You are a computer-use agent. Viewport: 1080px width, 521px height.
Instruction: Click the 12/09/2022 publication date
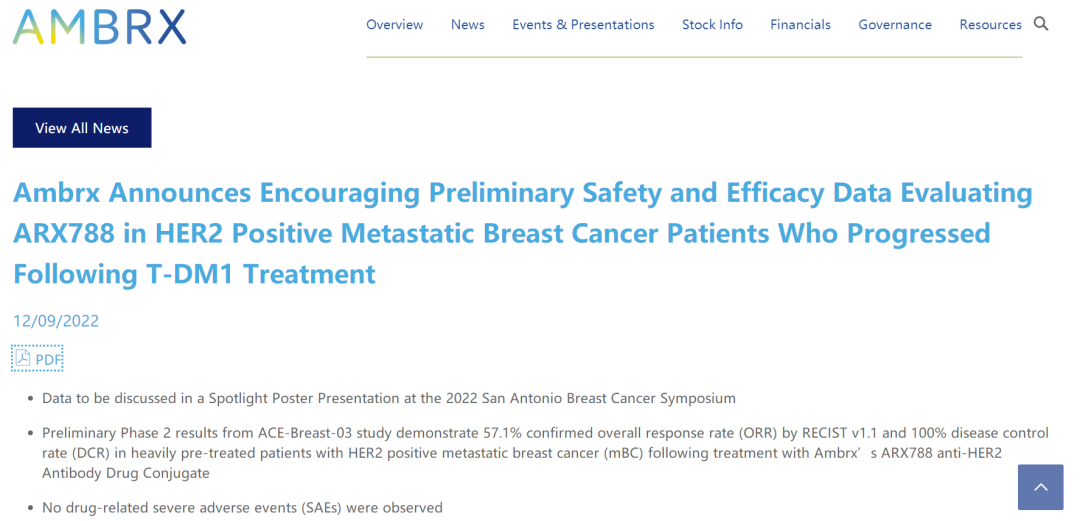pos(56,321)
